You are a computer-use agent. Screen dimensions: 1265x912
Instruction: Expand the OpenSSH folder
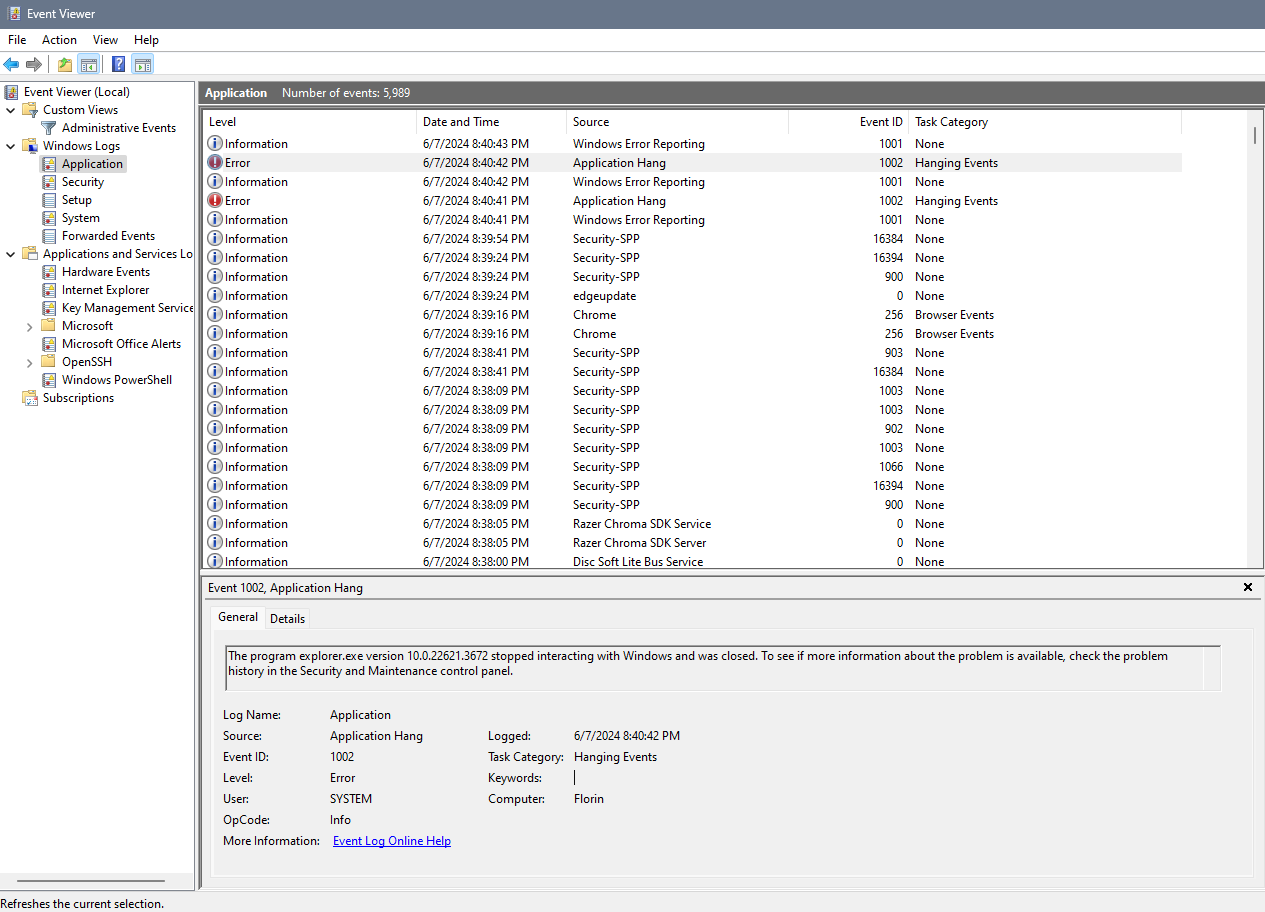pyautogui.click(x=30, y=362)
